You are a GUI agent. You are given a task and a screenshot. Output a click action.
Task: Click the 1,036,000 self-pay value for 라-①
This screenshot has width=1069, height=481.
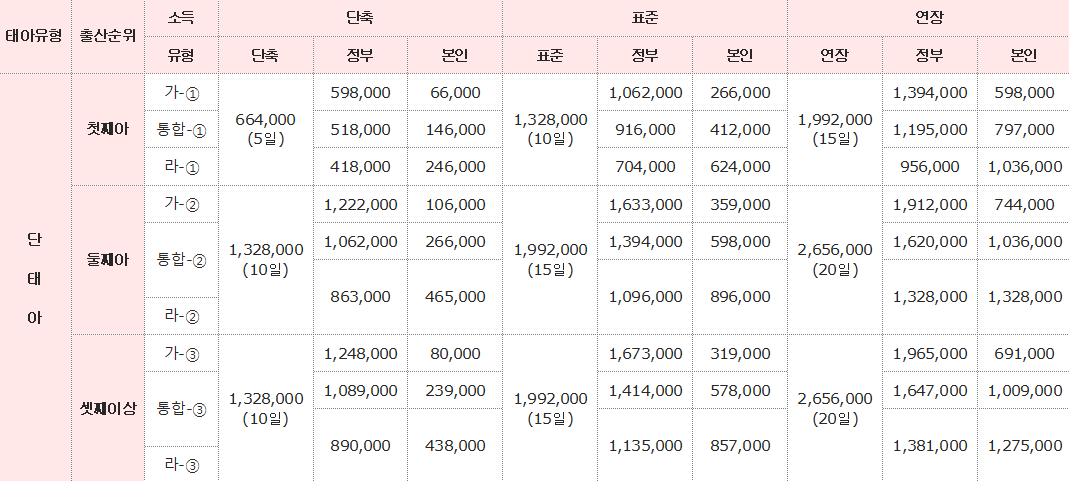point(1025,166)
